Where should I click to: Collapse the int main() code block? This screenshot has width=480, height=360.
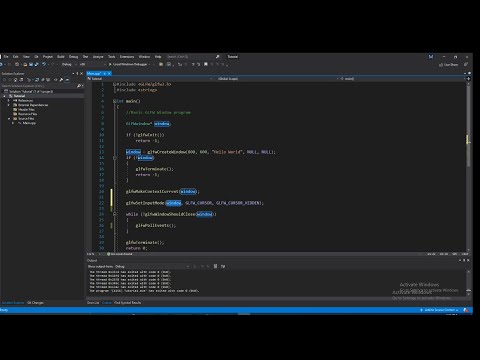tap(114, 101)
